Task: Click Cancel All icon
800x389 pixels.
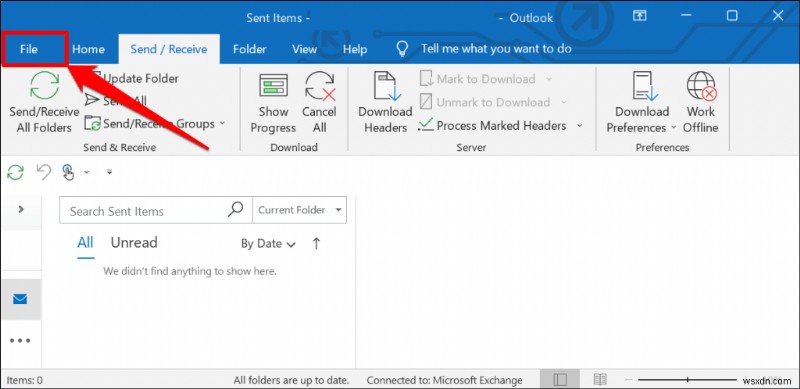Action: pos(320,85)
